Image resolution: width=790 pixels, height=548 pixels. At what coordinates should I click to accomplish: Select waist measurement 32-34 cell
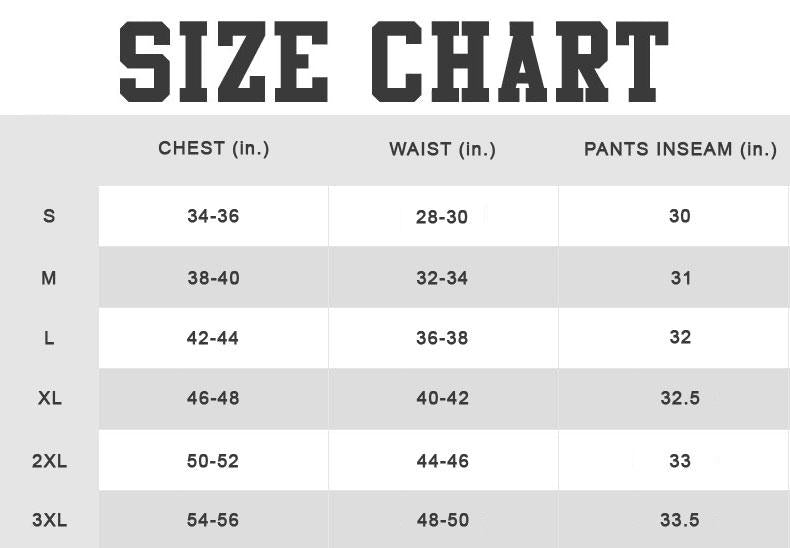443,278
